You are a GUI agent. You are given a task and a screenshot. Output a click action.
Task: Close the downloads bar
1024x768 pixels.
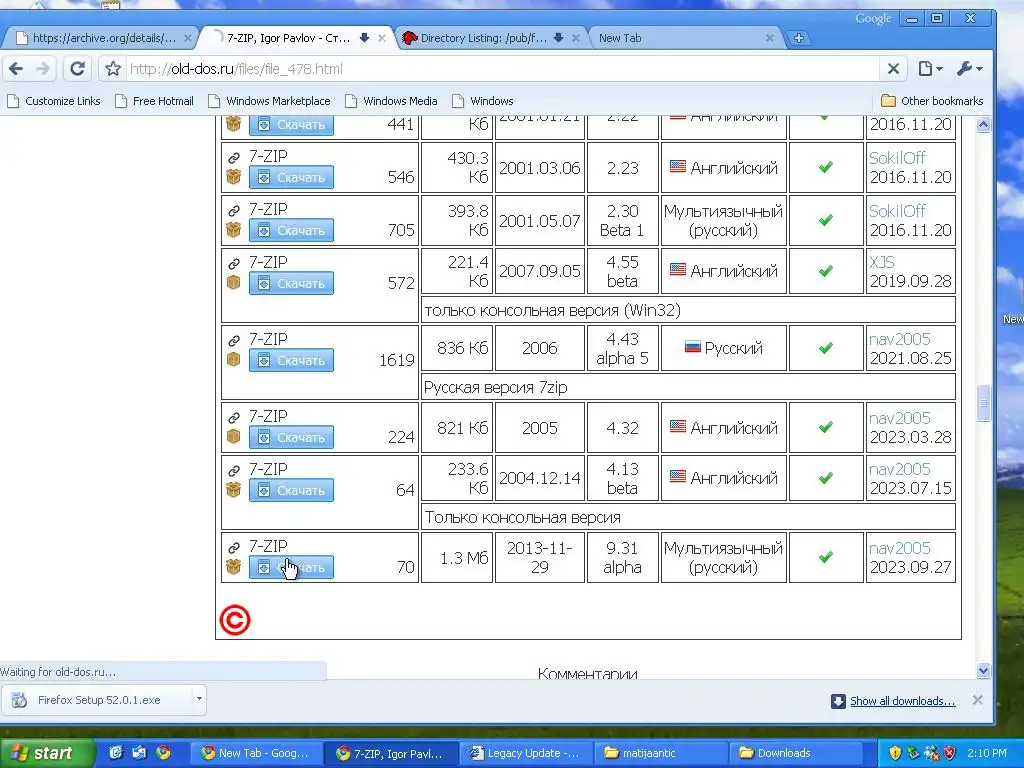click(x=978, y=700)
